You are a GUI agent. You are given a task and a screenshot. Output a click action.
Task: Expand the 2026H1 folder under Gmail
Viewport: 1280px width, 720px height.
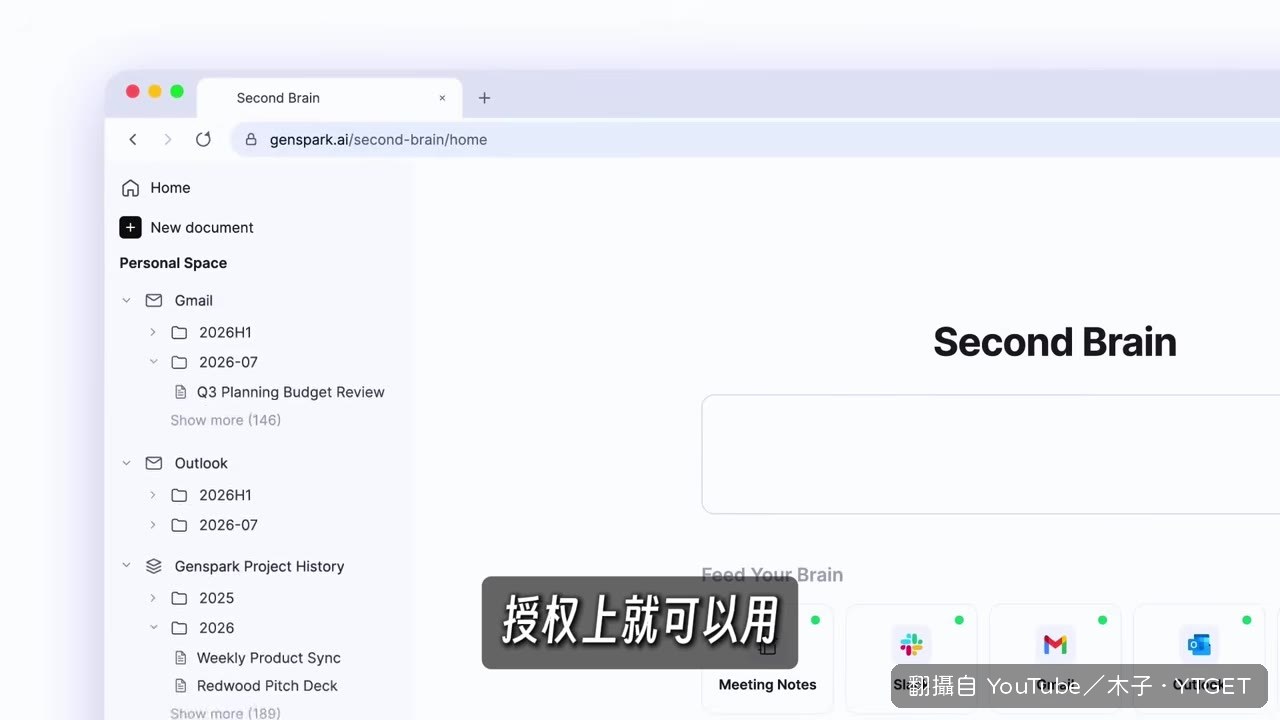point(152,332)
